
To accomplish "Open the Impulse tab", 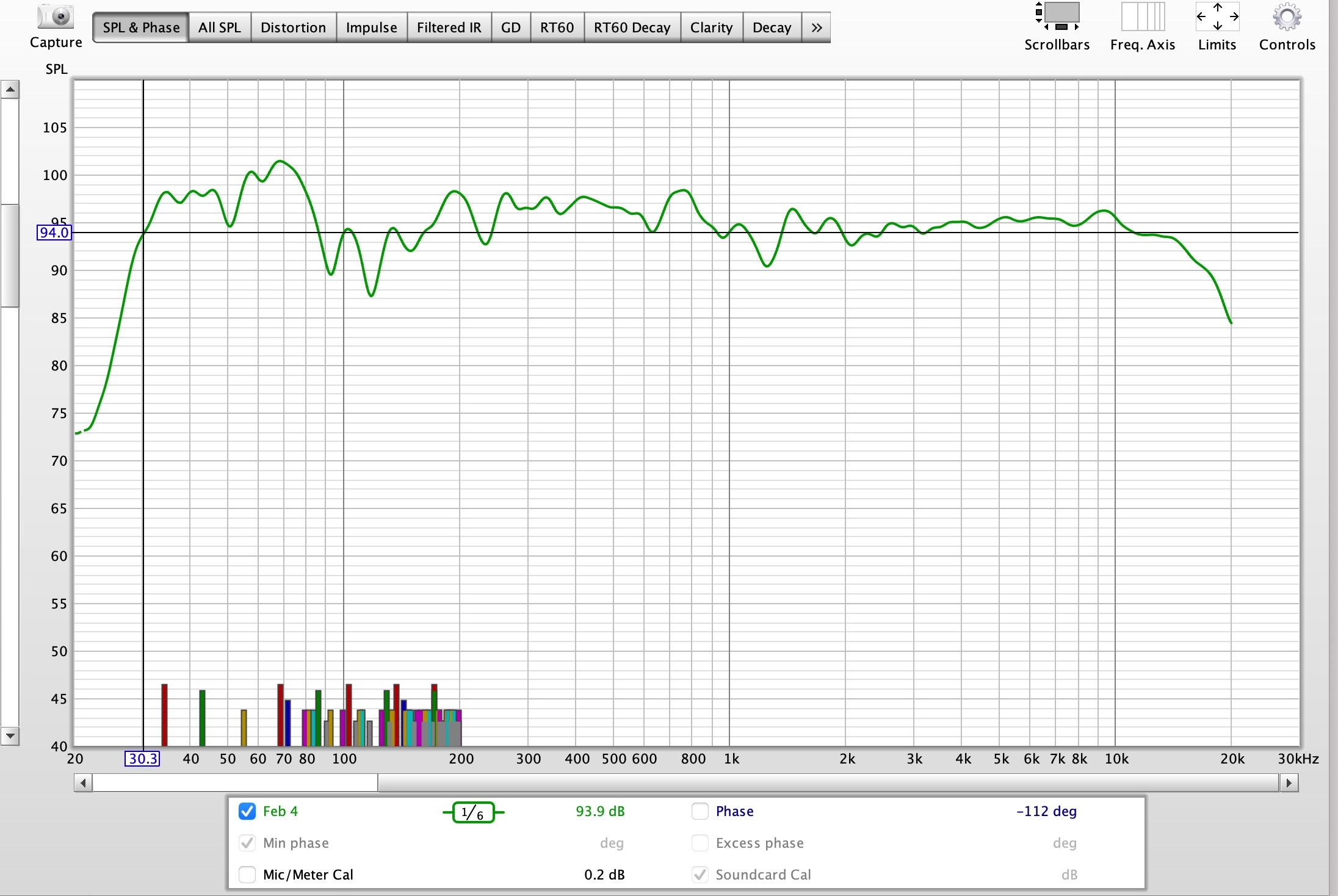I will (372, 27).
